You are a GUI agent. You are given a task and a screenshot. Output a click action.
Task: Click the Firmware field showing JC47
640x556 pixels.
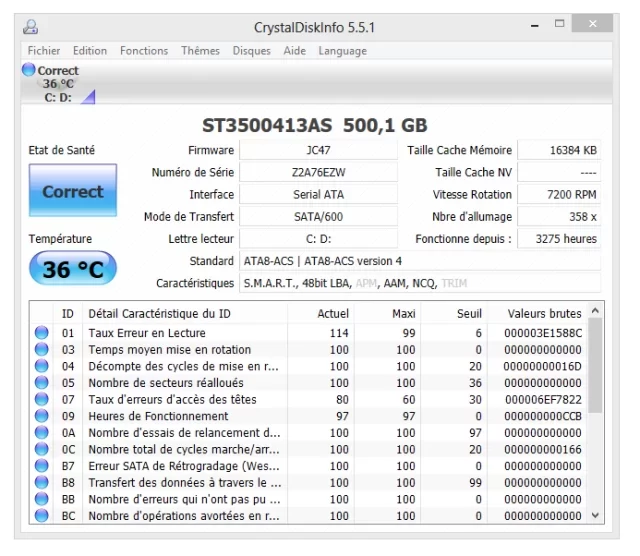(319, 150)
